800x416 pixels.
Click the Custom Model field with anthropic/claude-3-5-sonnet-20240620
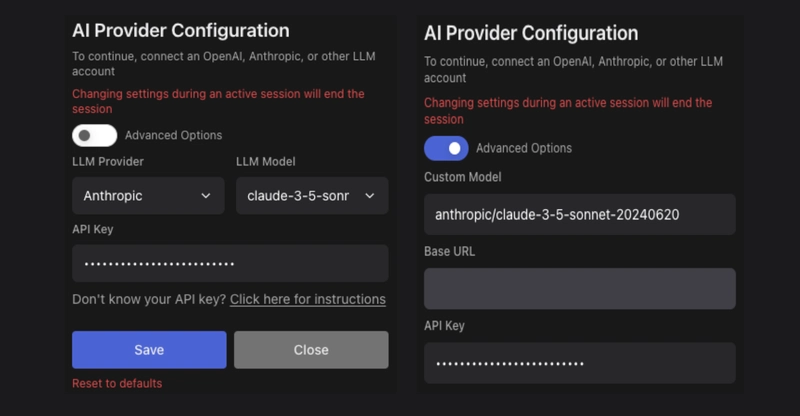[580, 215]
